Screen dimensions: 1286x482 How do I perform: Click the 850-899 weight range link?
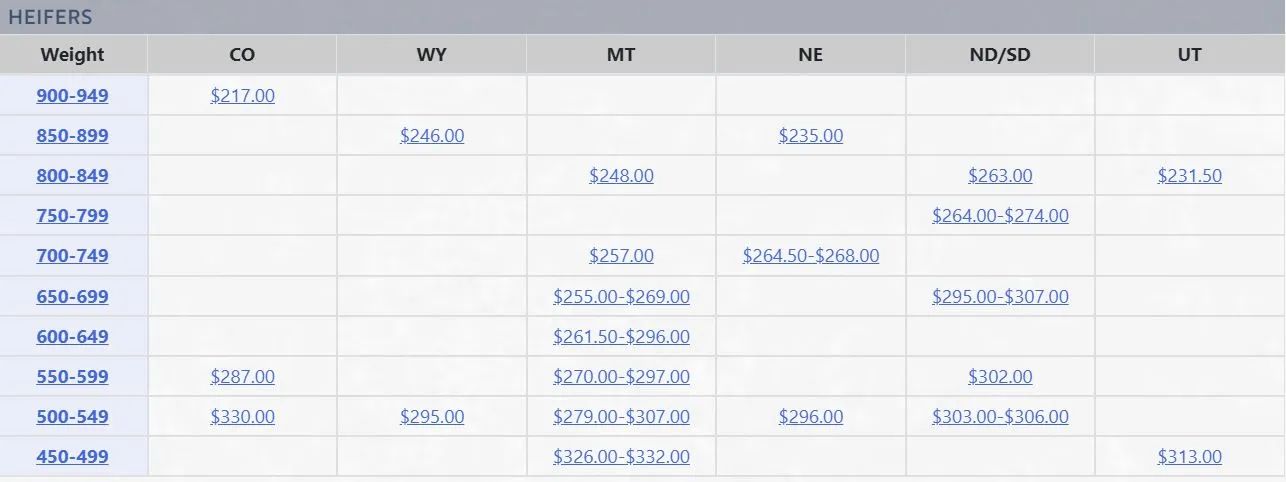[72, 136]
